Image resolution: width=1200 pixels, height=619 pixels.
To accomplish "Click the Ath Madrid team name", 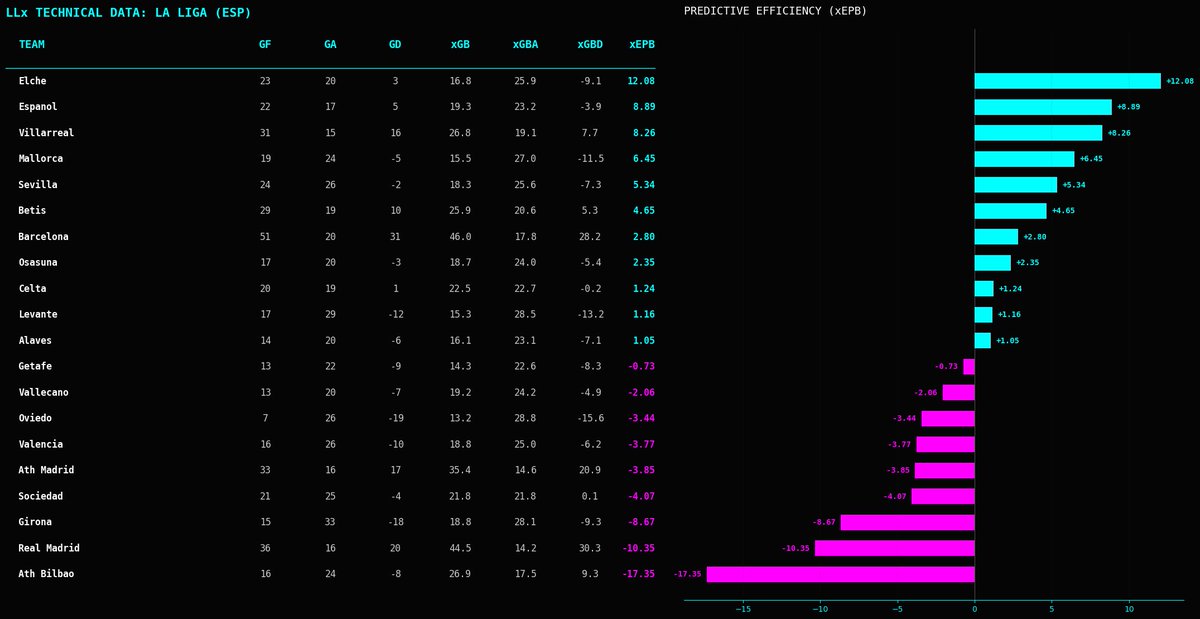I will pyautogui.click(x=46, y=471).
